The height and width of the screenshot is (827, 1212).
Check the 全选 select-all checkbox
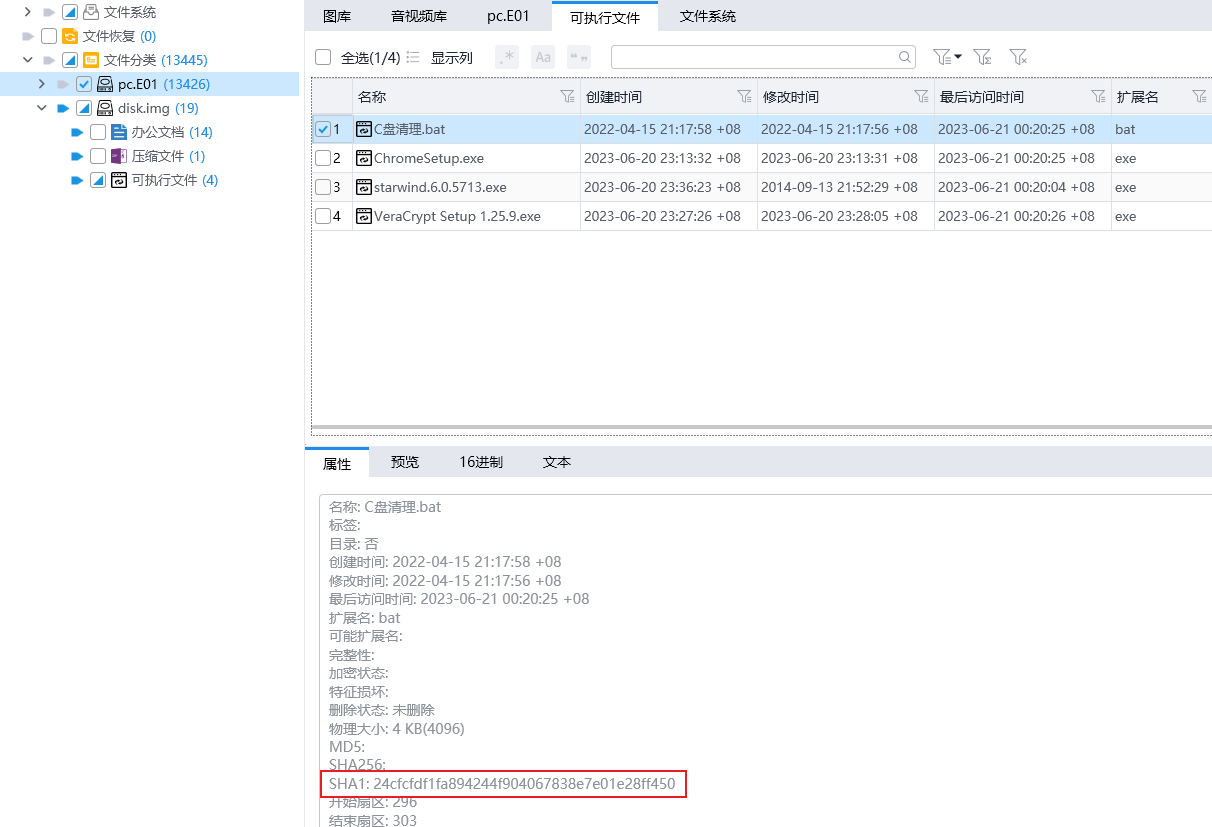click(x=323, y=57)
